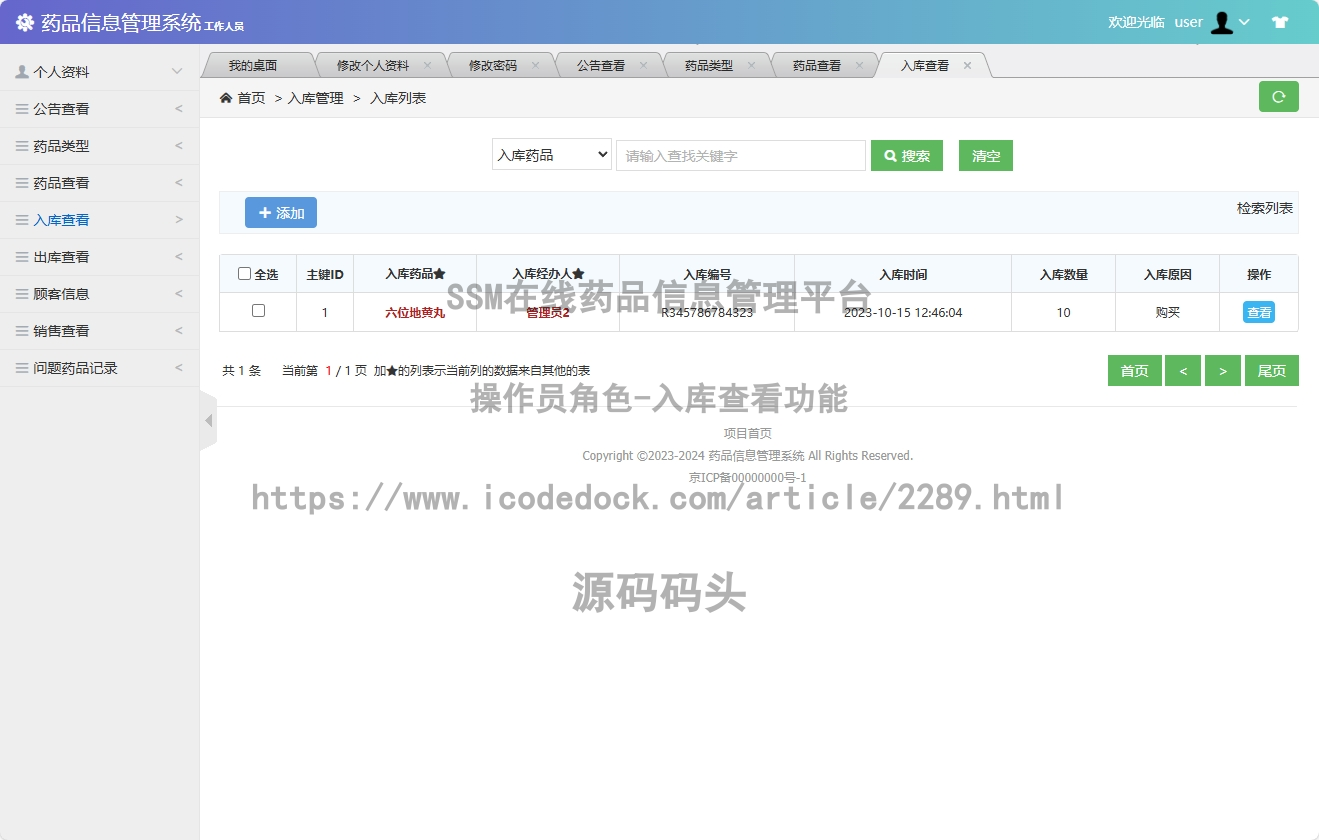Click previous page < button

coord(1183,371)
